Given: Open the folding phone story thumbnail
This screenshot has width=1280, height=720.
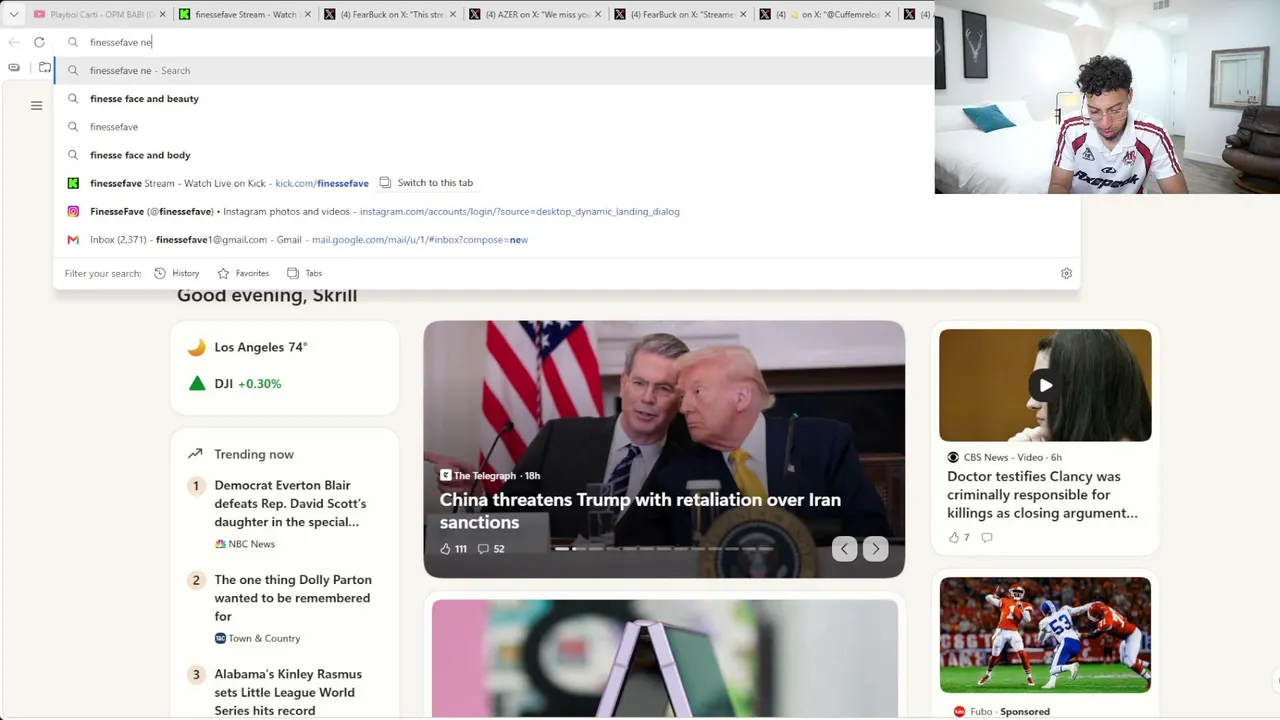Looking at the screenshot, I should 664,658.
